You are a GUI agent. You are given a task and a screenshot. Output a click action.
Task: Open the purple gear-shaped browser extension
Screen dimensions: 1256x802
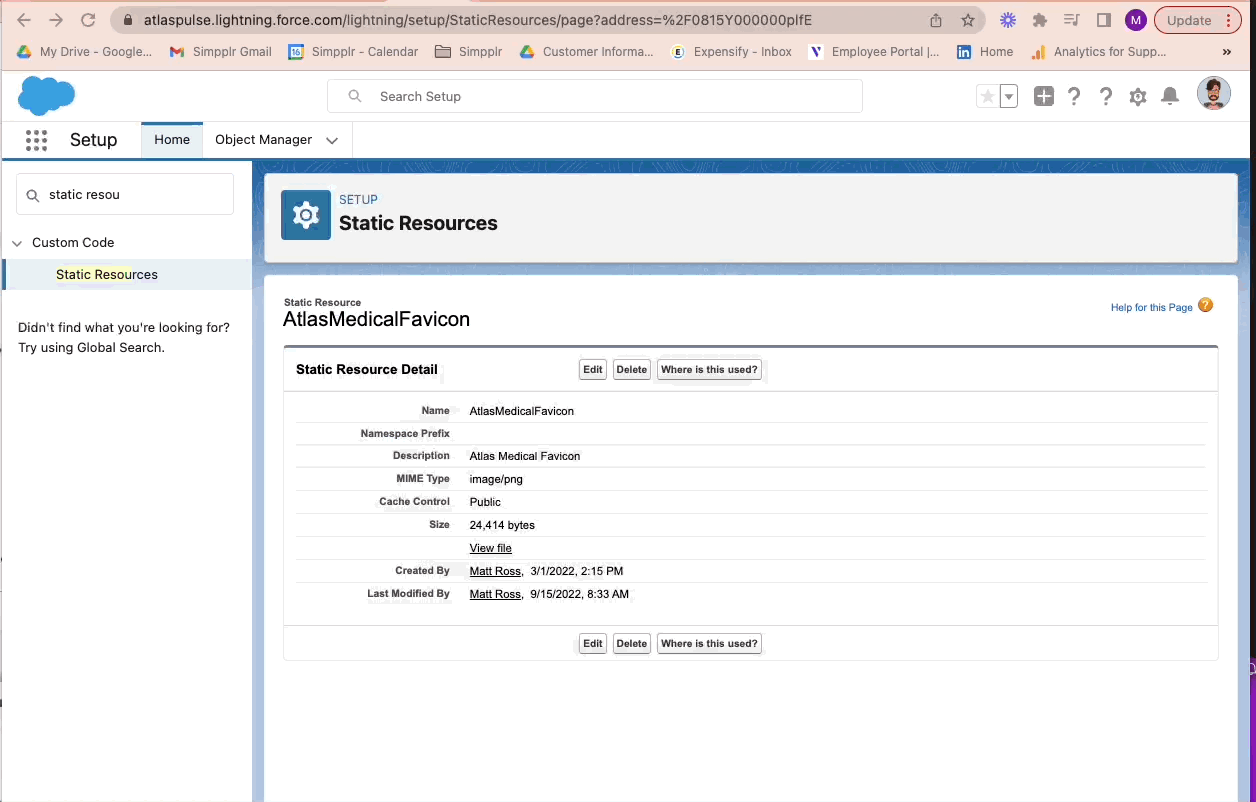(1008, 20)
